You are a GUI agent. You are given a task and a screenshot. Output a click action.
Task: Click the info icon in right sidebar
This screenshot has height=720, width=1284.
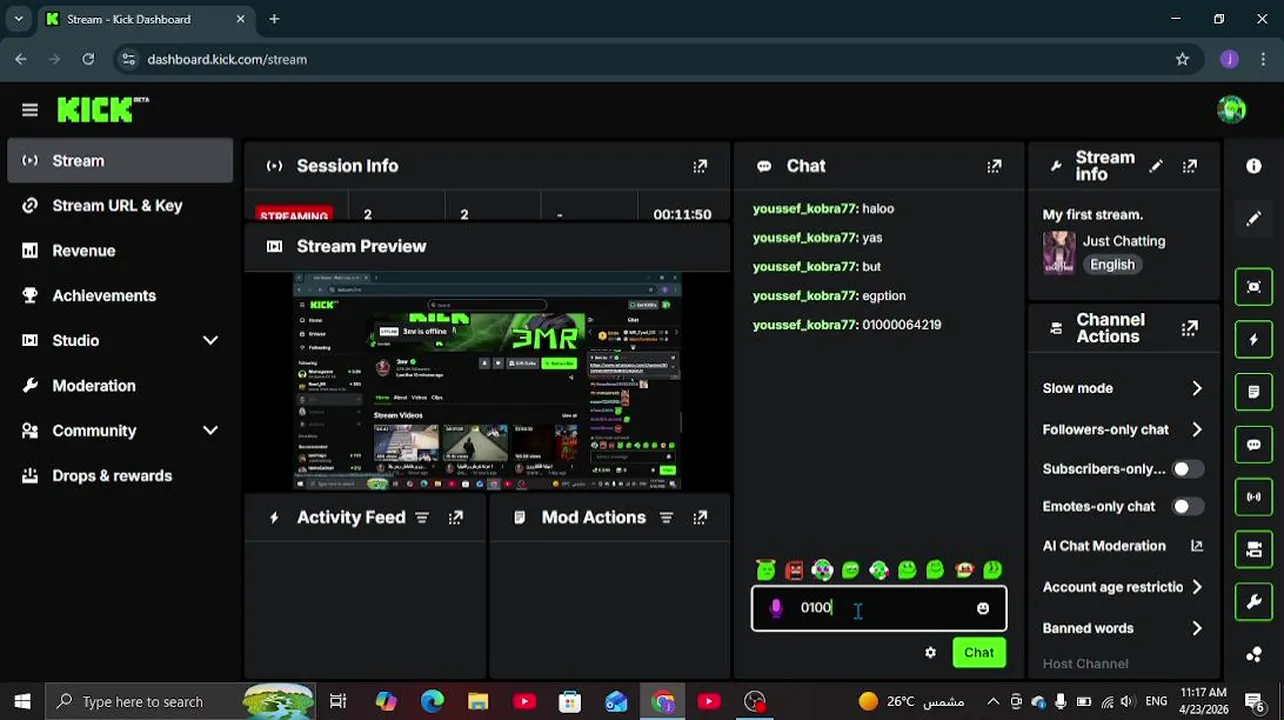point(1254,166)
